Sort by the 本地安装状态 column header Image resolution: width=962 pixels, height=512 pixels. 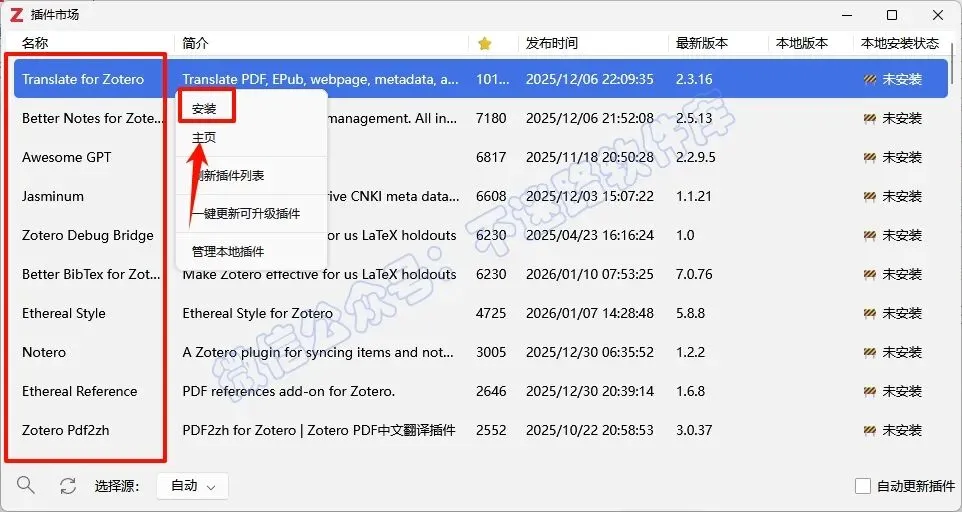click(x=900, y=44)
